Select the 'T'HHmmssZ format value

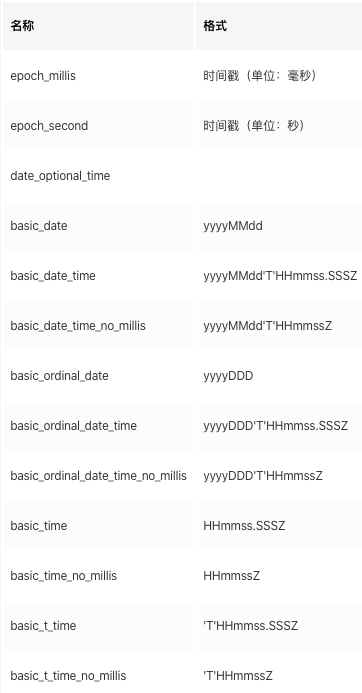(x=238, y=675)
